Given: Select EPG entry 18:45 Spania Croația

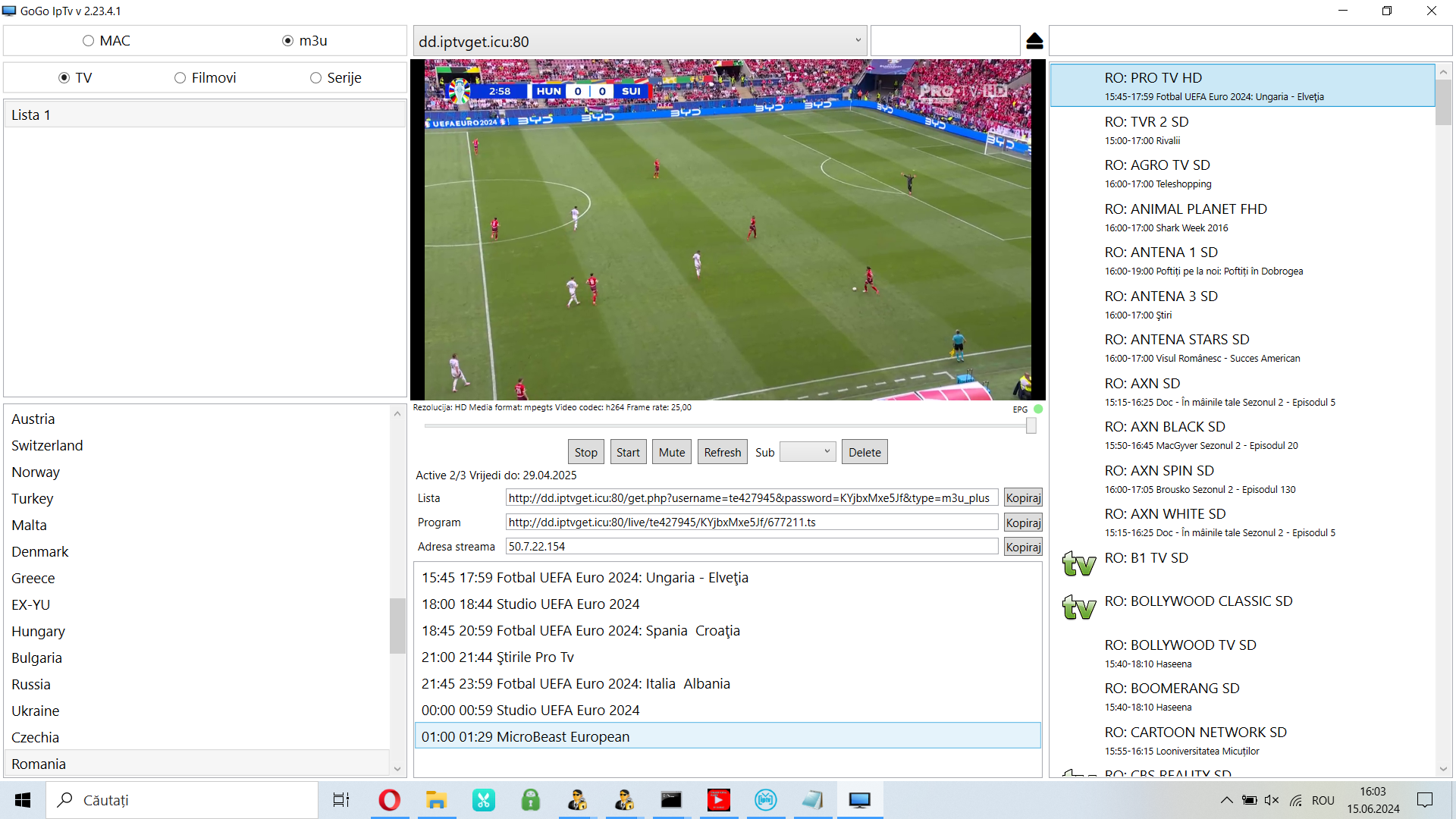Looking at the screenshot, I should [728, 630].
